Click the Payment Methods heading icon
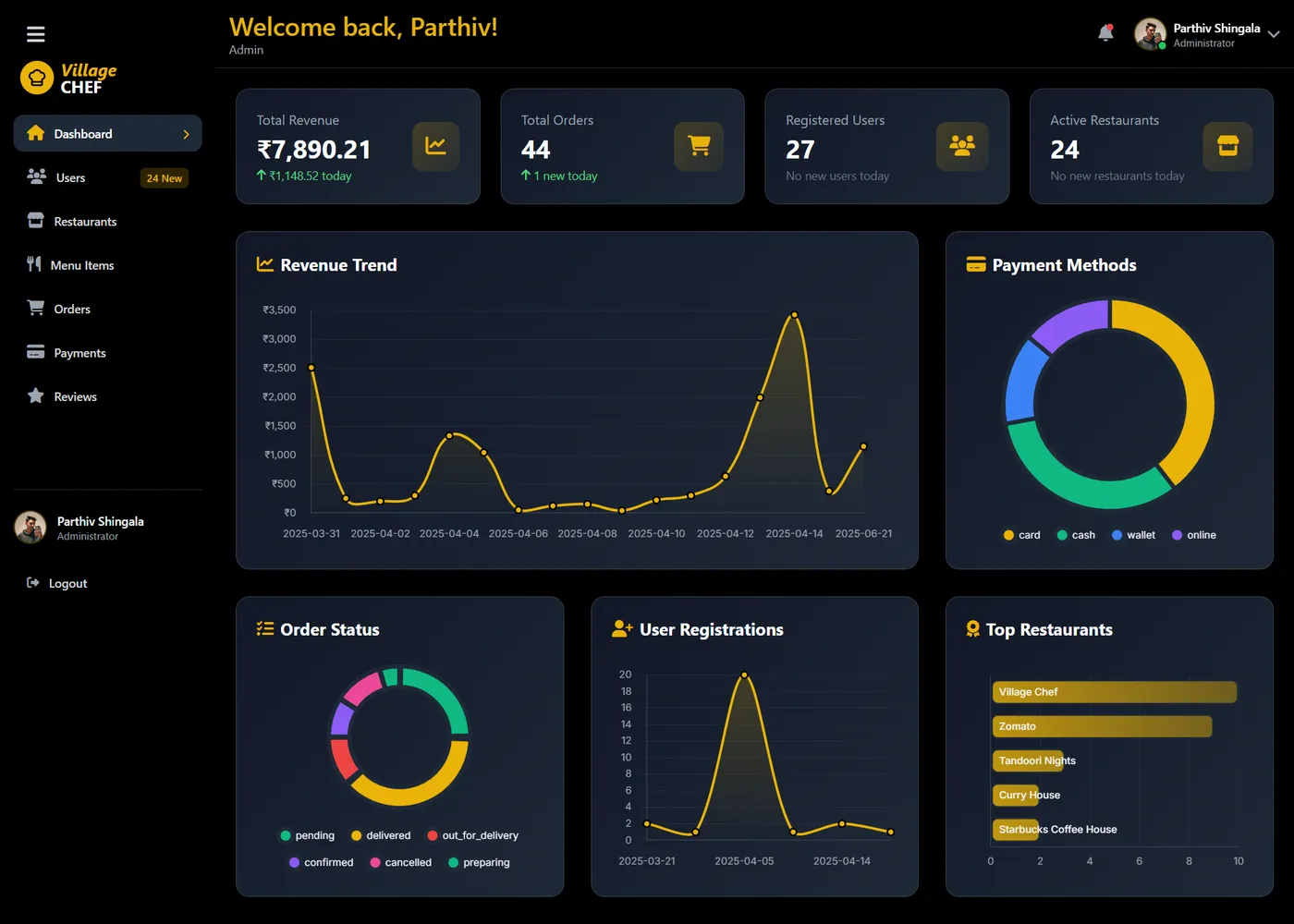 (x=976, y=264)
